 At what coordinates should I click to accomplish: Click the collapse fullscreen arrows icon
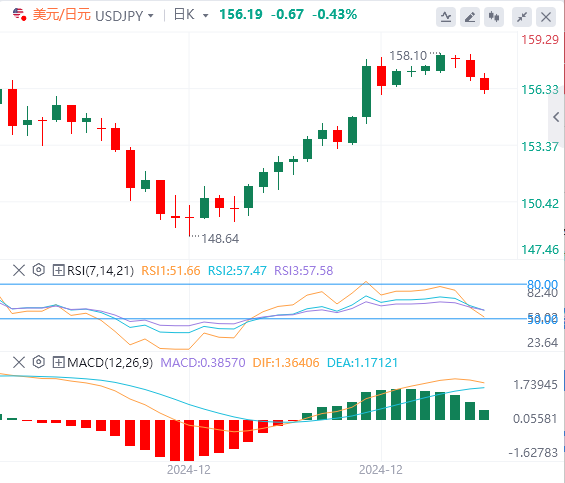pos(522,17)
